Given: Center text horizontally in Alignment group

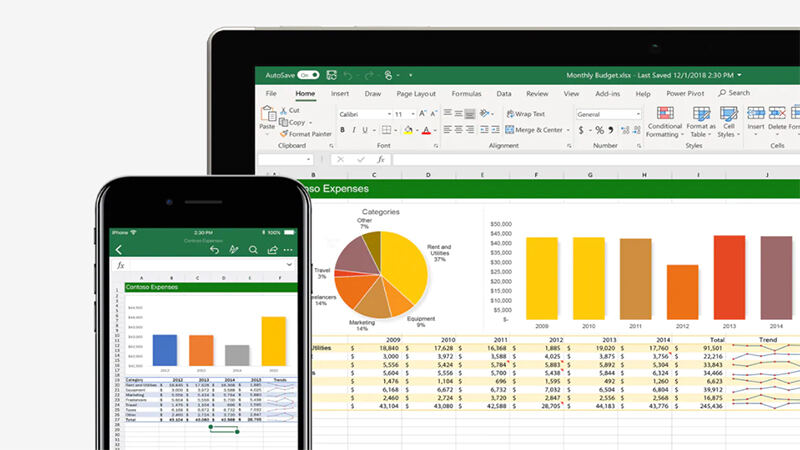Looking at the screenshot, I should point(459,130).
